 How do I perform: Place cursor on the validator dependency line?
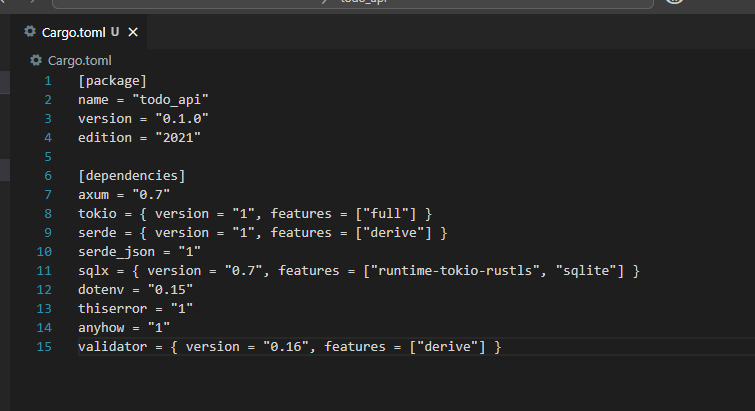pyautogui.click(x=289, y=347)
